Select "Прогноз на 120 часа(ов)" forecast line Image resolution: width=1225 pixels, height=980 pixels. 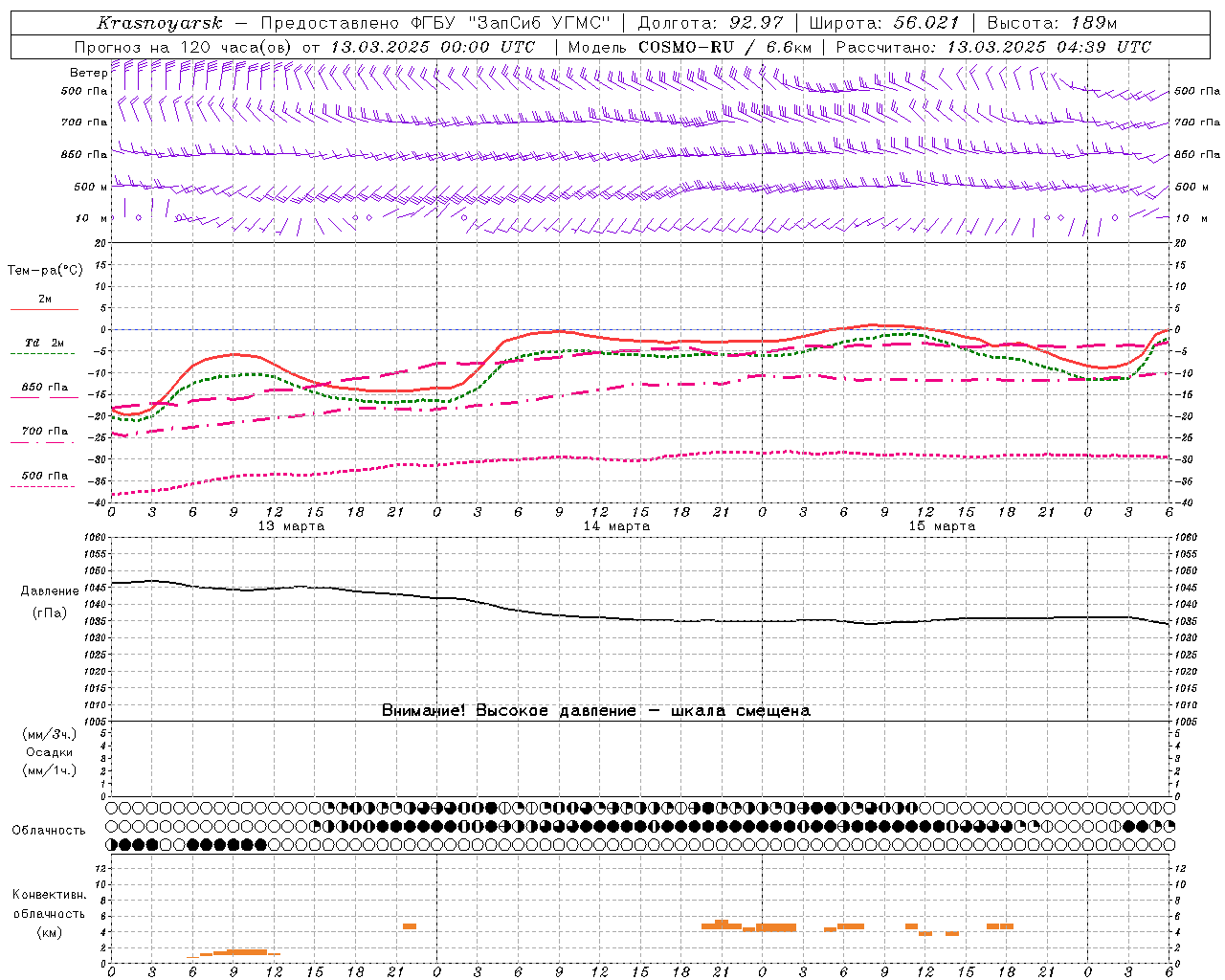click(x=186, y=47)
